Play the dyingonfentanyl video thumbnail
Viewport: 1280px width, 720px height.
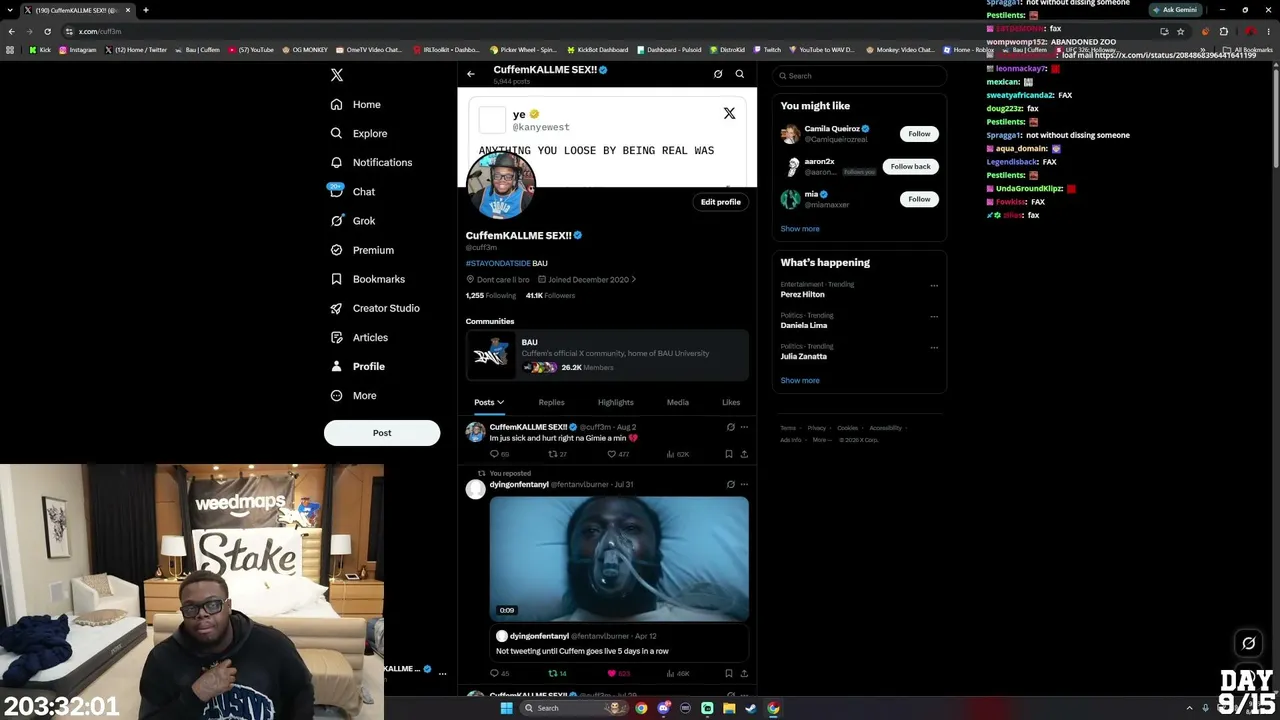pos(619,559)
